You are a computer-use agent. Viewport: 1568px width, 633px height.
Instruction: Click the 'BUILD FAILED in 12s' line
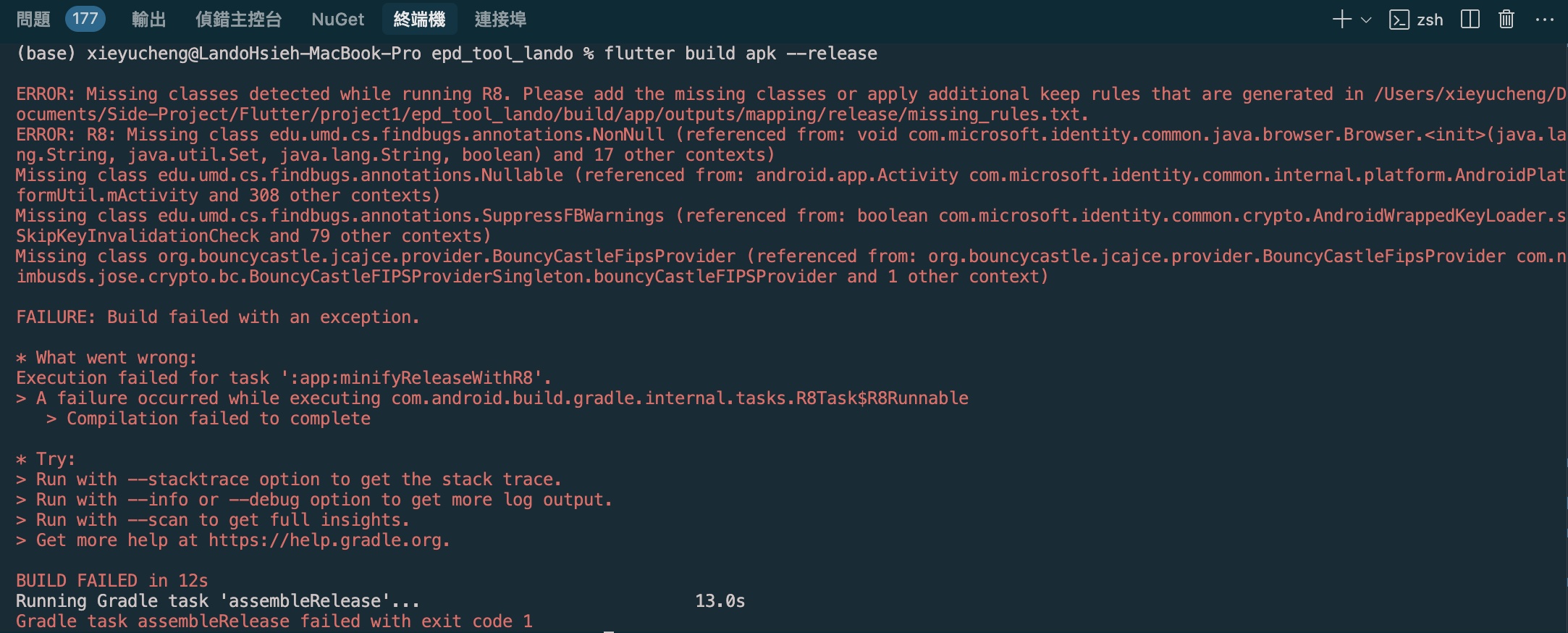[112, 581]
